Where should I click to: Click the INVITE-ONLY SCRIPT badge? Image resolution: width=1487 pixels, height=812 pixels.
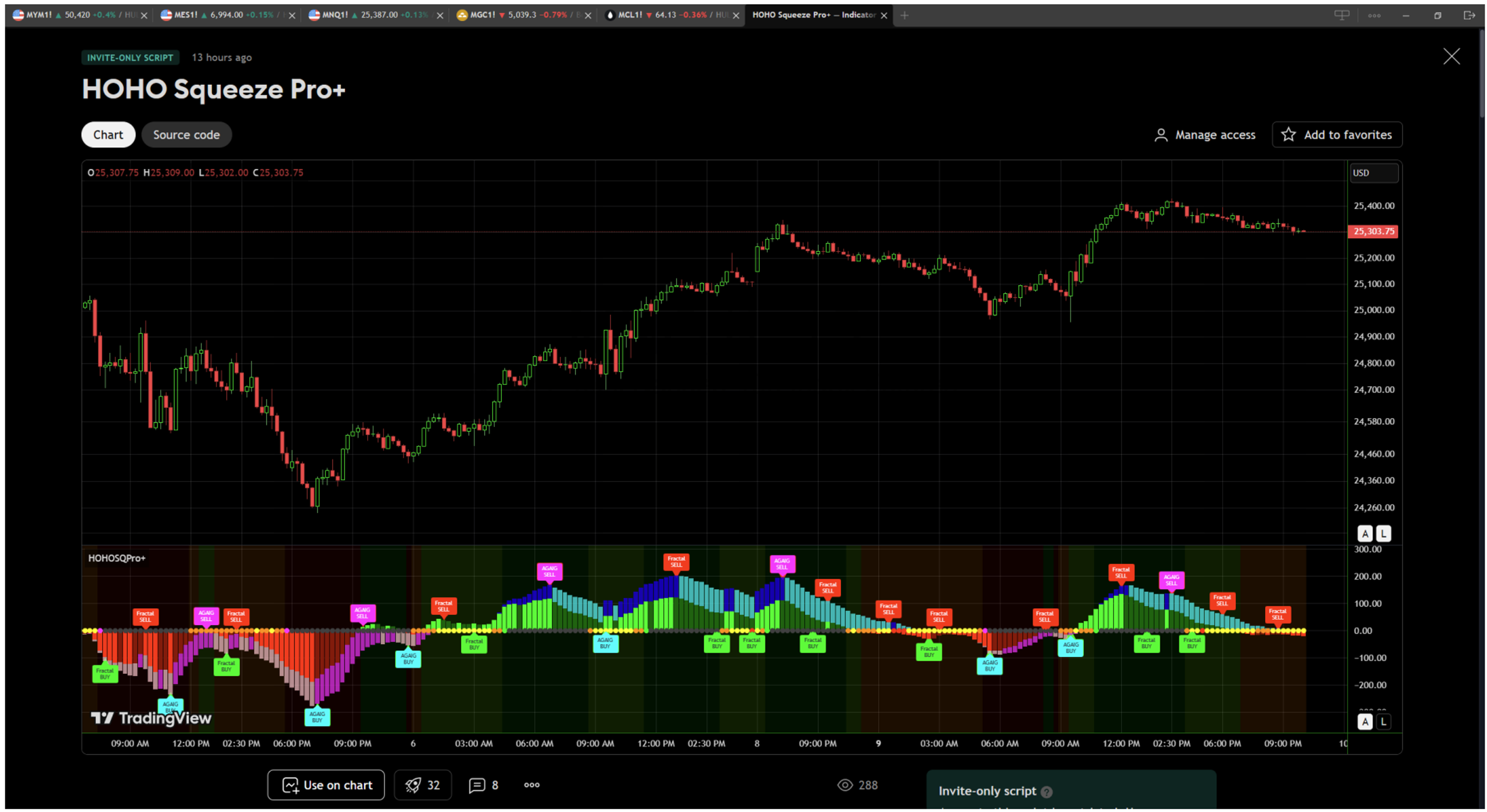tap(130, 58)
